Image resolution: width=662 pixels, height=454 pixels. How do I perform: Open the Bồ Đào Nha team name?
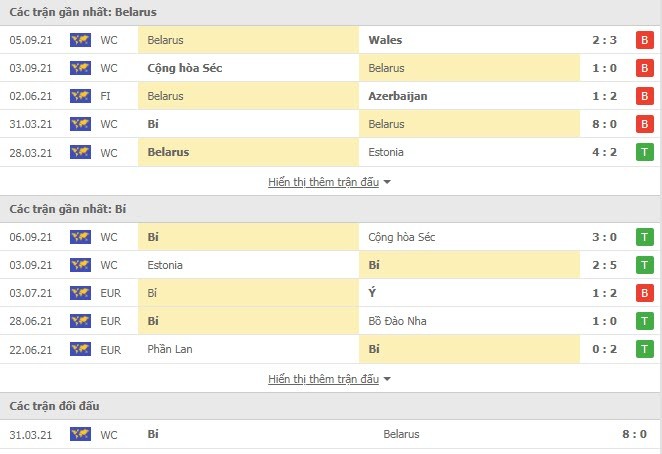(397, 321)
